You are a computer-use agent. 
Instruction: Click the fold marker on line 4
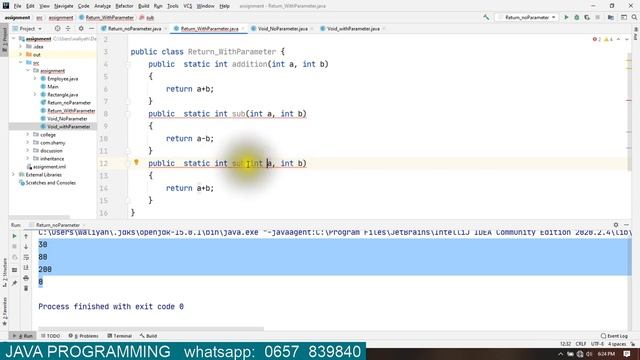coord(128,64)
